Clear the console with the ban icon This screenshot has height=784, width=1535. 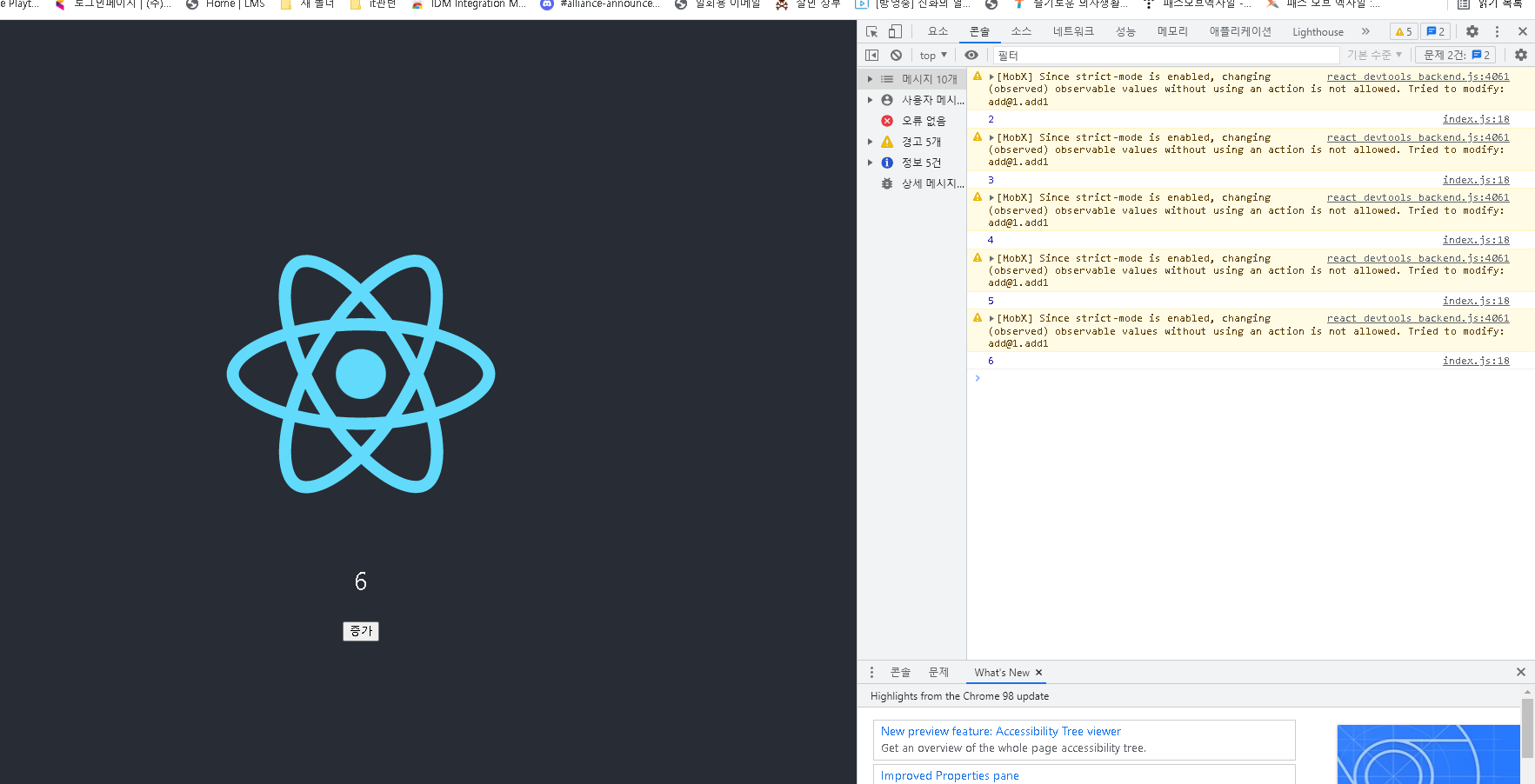coord(896,55)
